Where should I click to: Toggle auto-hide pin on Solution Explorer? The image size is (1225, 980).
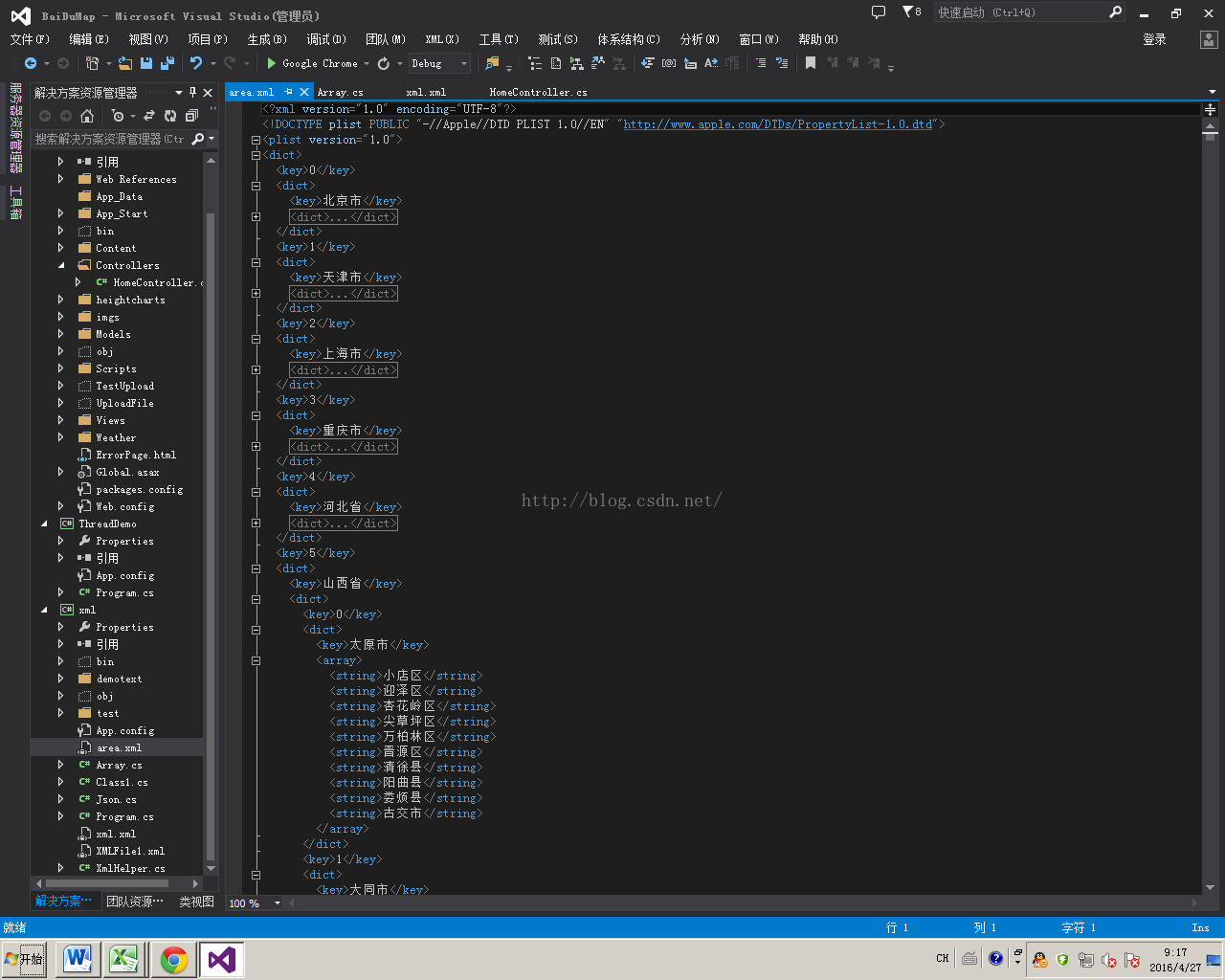192,92
